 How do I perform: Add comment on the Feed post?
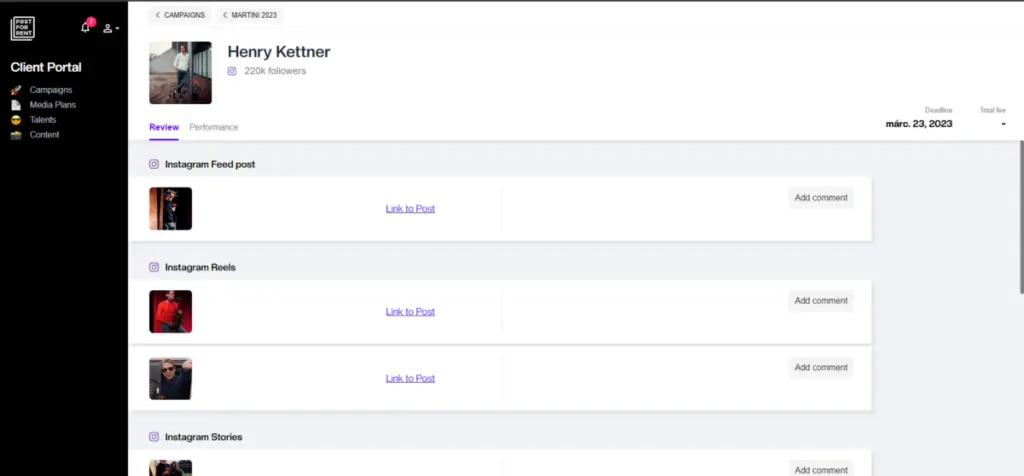tap(821, 198)
